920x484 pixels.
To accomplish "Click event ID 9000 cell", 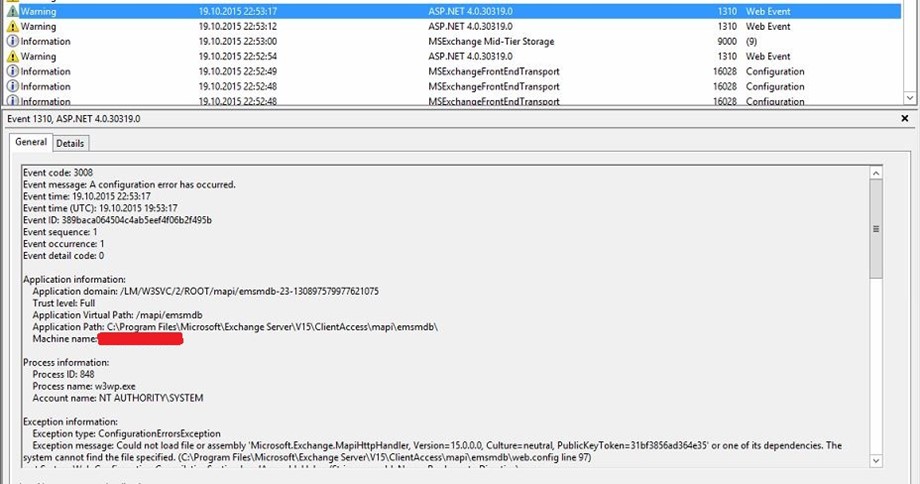I will [726, 42].
